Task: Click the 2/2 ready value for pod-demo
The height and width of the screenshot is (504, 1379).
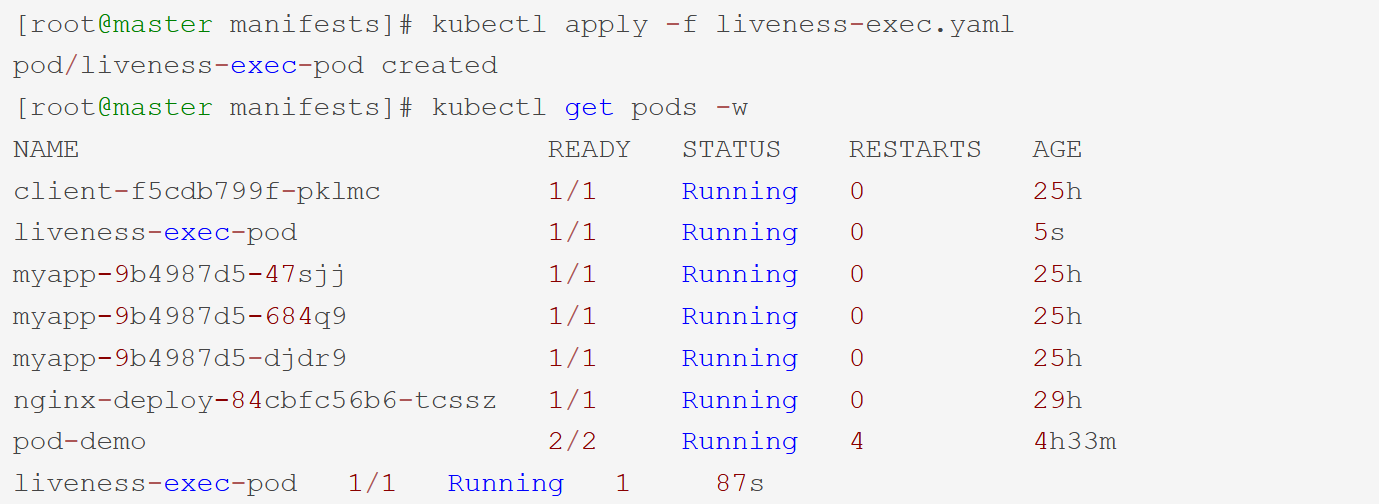Action: pyautogui.click(x=572, y=442)
